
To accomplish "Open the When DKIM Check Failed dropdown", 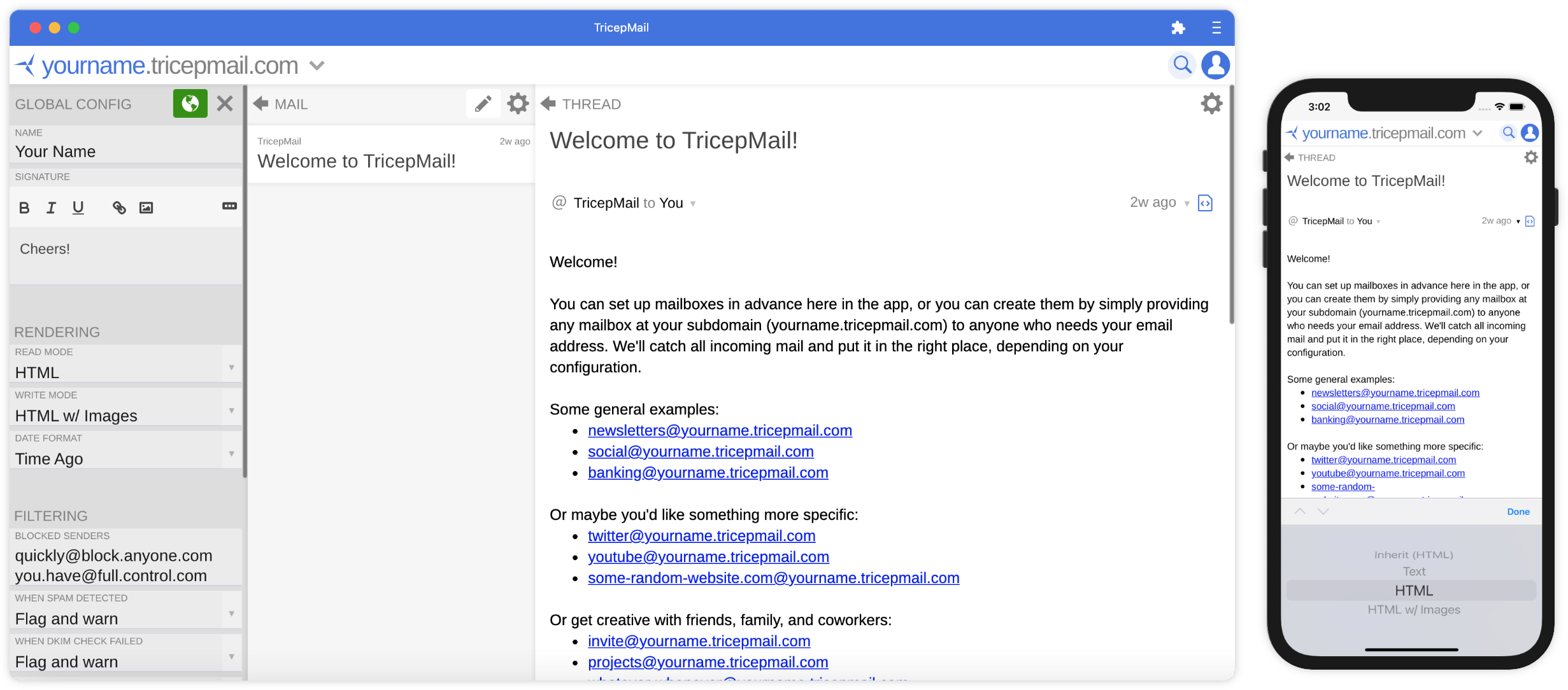I will click(x=125, y=654).
